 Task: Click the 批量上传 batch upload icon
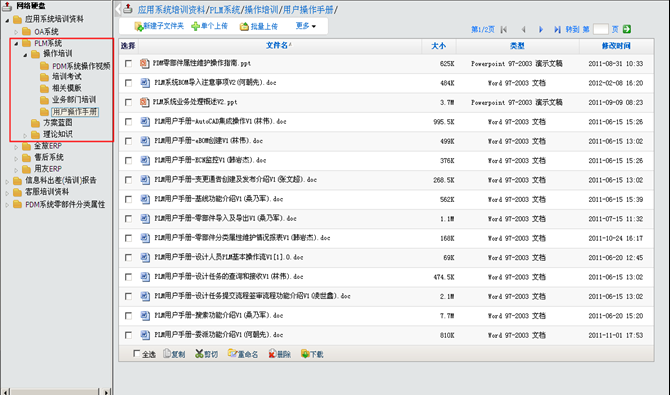coord(244,27)
